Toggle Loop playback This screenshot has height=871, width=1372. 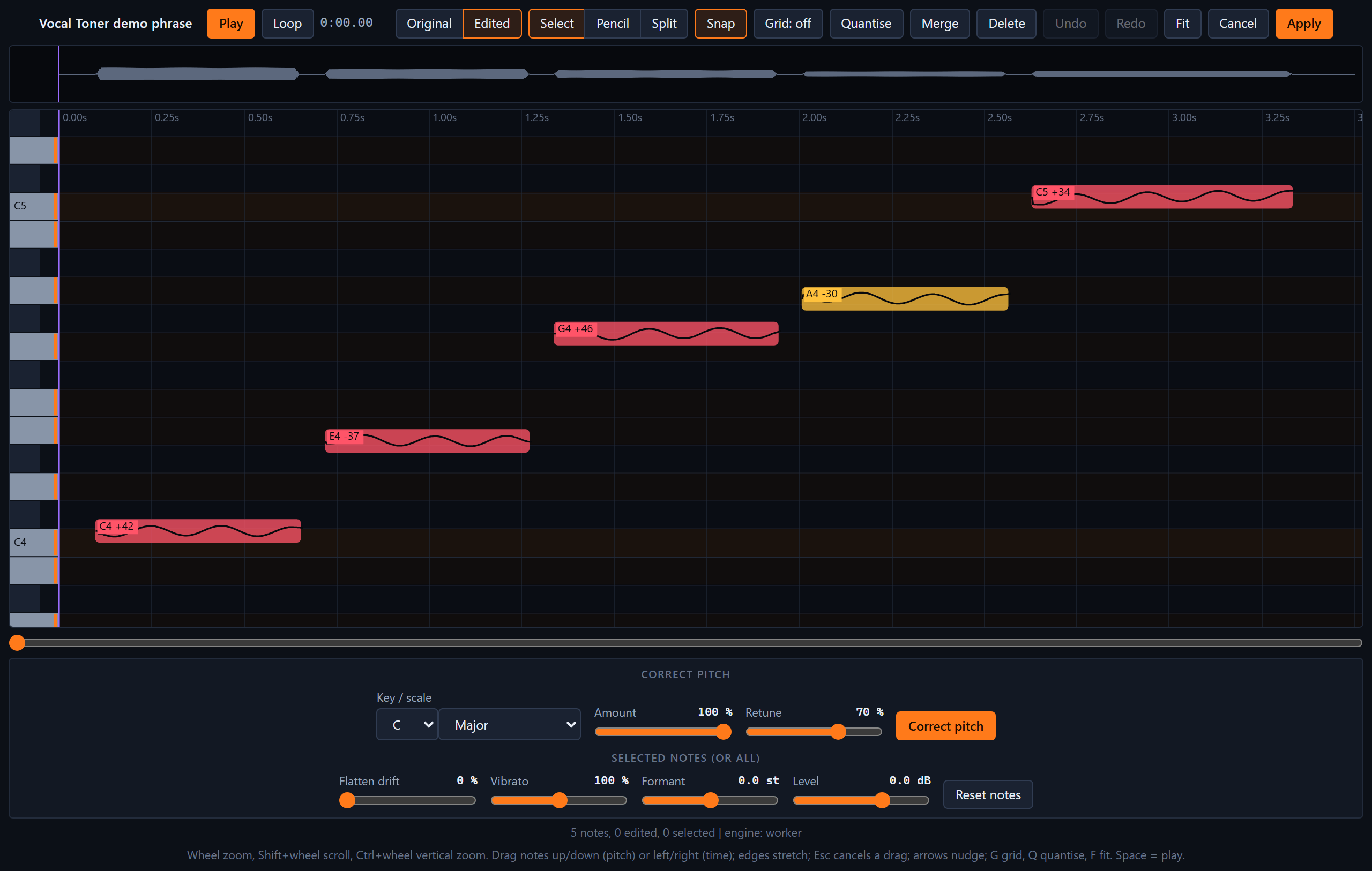[287, 24]
